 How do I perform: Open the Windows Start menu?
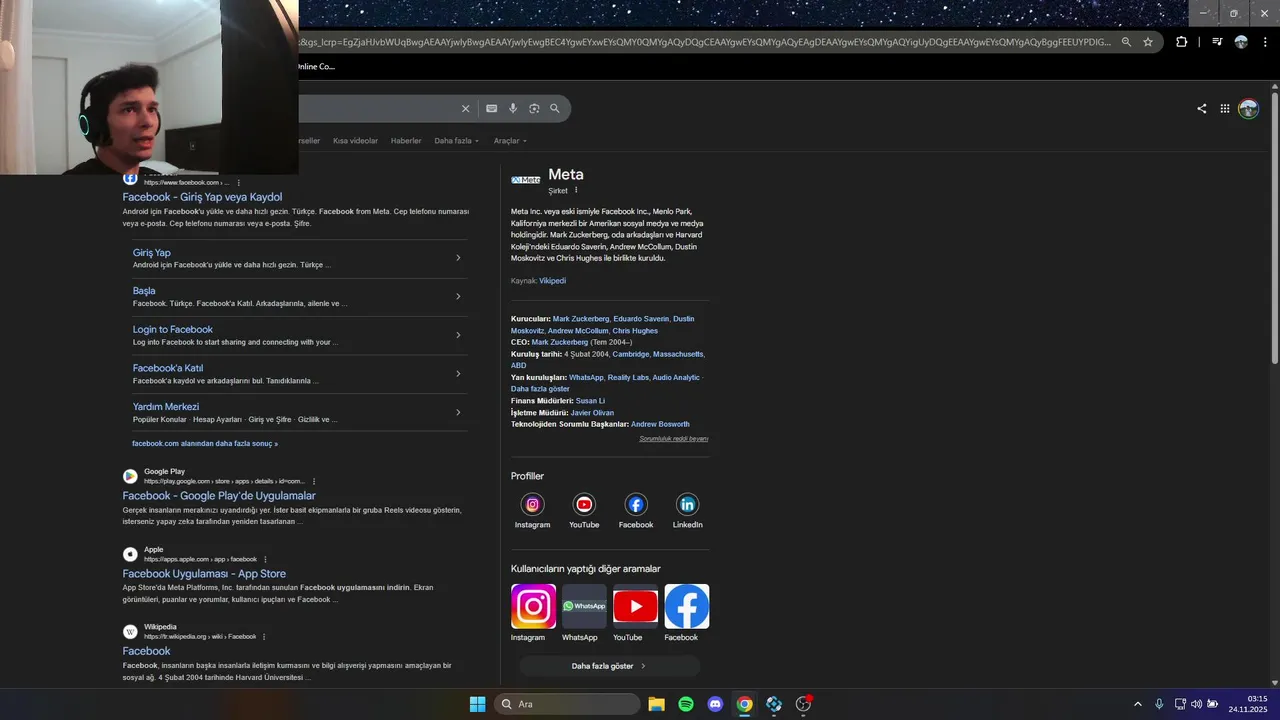[477, 704]
